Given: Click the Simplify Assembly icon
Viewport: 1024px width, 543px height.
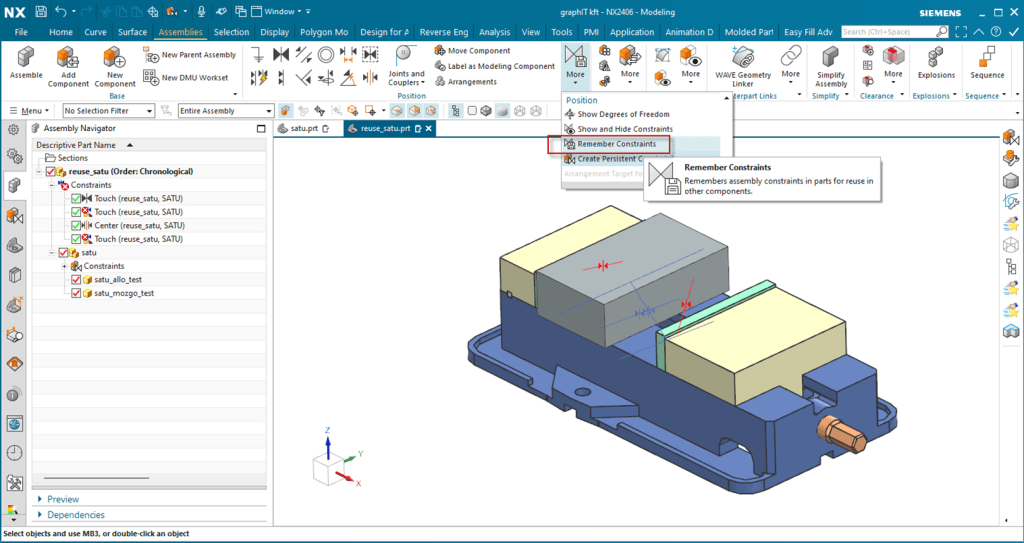Looking at the screenshot, I should 830,56.
